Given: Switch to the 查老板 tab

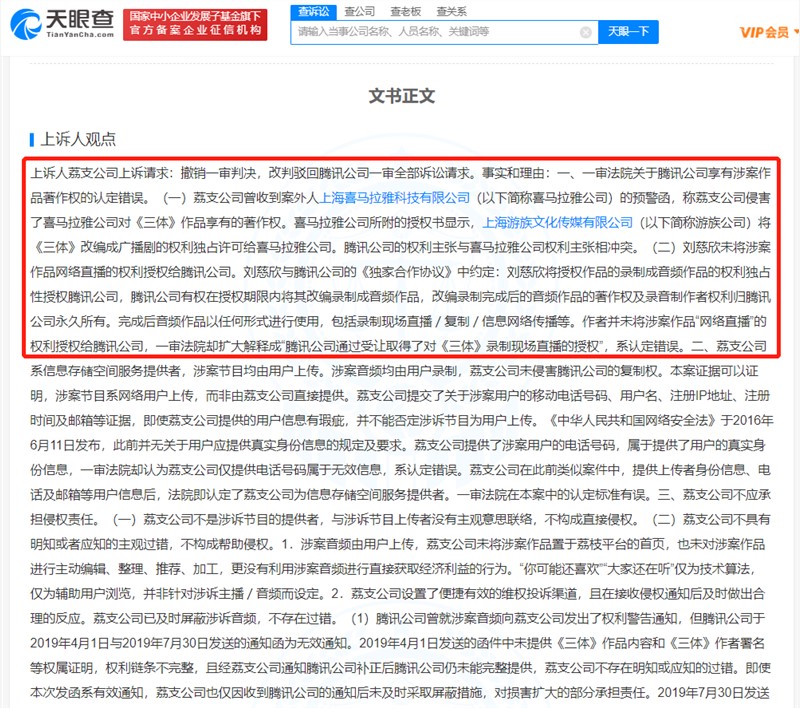Looking at the screenshot, I should (406, 11).
